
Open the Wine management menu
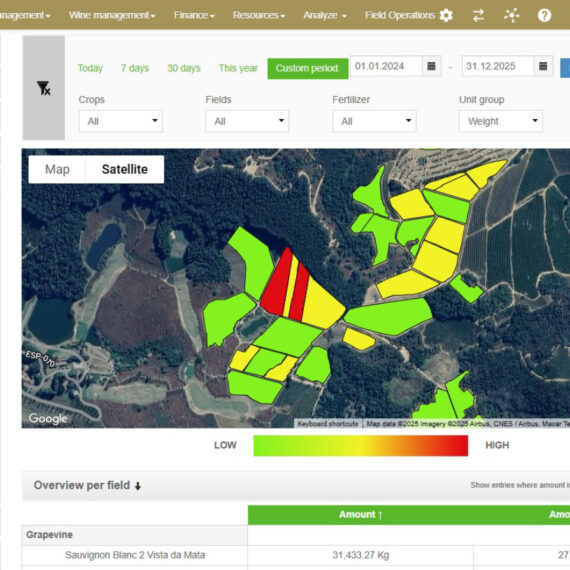pyautogui.click(x=112, y=15)
